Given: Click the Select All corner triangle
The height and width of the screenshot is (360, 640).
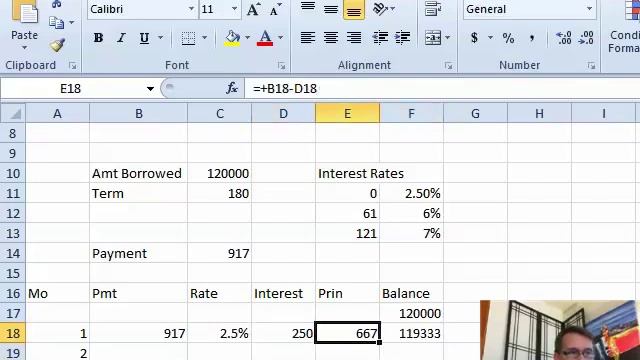Looking at the screenshot, I should (x=13, y=113).
